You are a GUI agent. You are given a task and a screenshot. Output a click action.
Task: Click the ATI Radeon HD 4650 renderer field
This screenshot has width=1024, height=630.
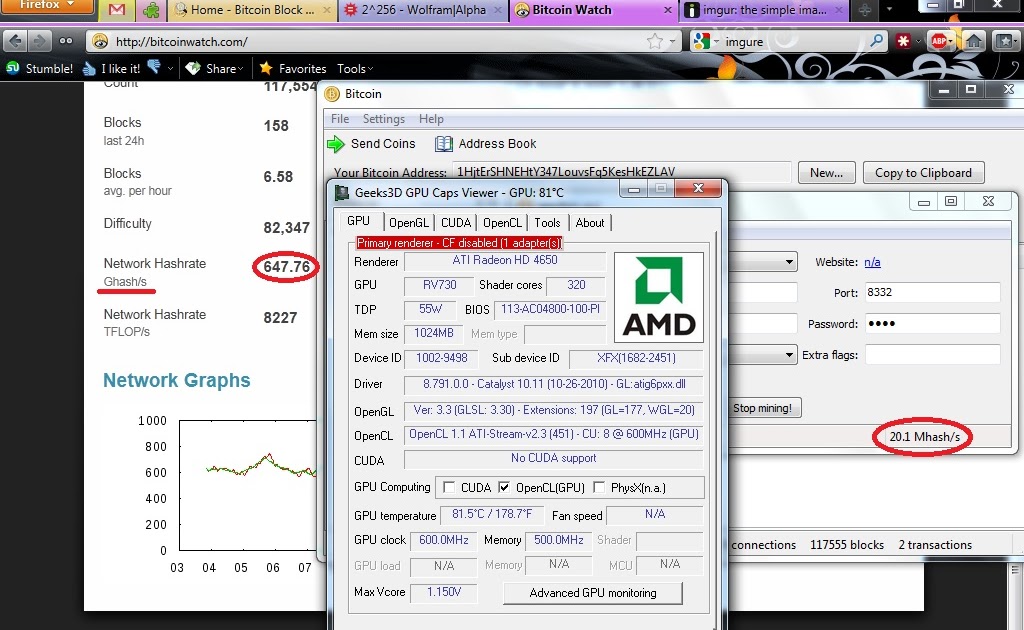[x=505, y=260]
